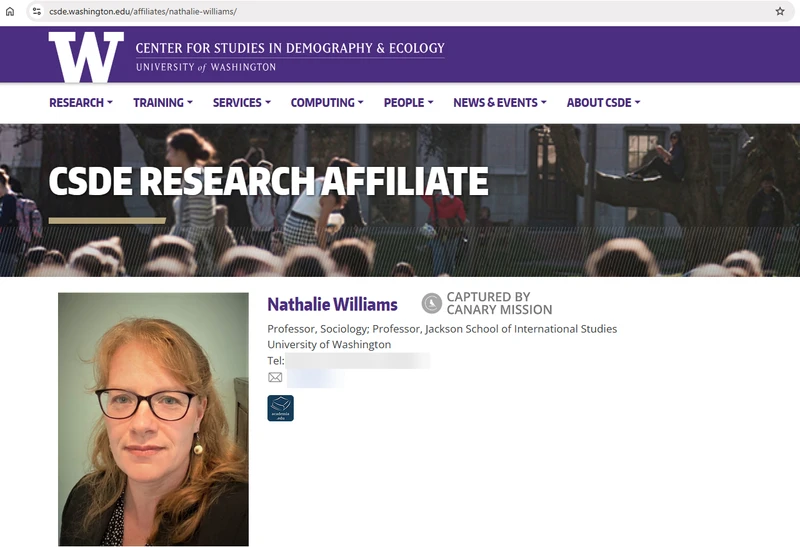Open the Computing dropdown menu

(x=327, y=103)
